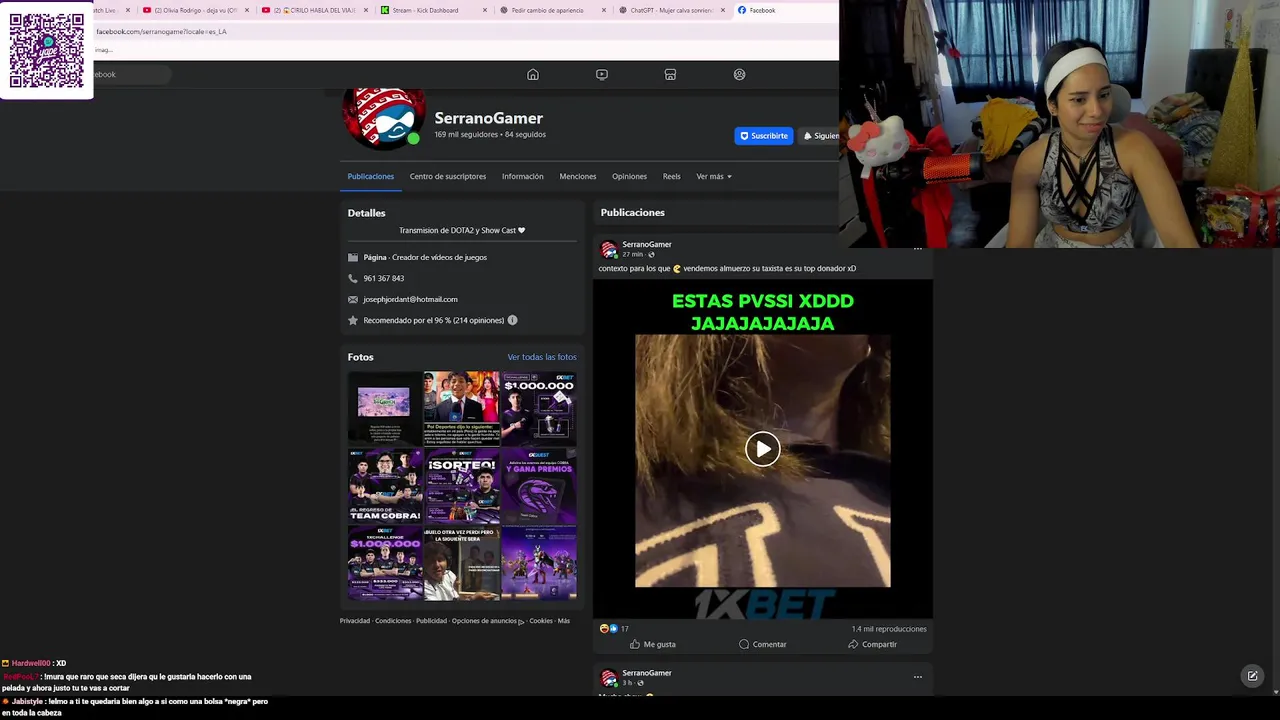The width and height of the screenshot is (1280, 720).
Task: Switch to Centro de suscriptores tab
Action: tap(448, 176)
